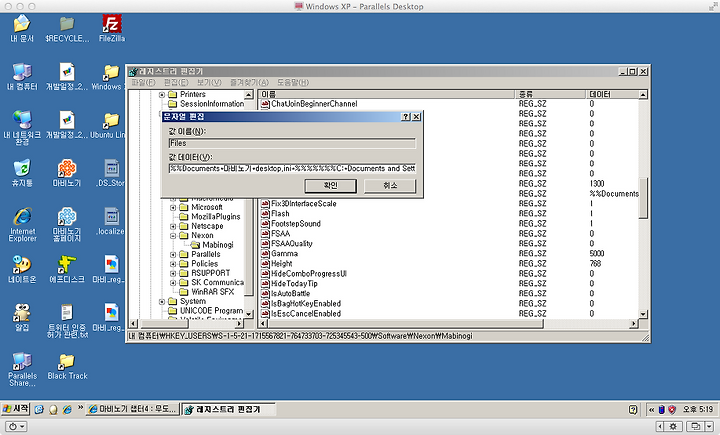The image size is (720, 435).
Task: Click help icon in String Edit dialog
Action: tap(405, 117)
